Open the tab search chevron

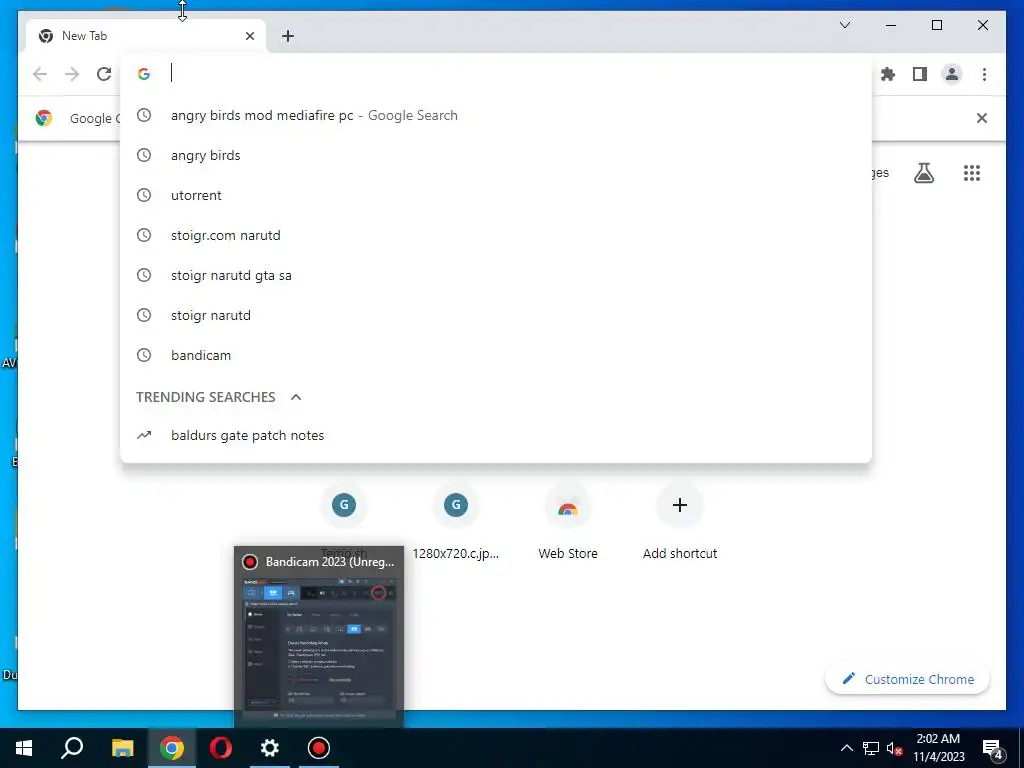tap(844, 25)
